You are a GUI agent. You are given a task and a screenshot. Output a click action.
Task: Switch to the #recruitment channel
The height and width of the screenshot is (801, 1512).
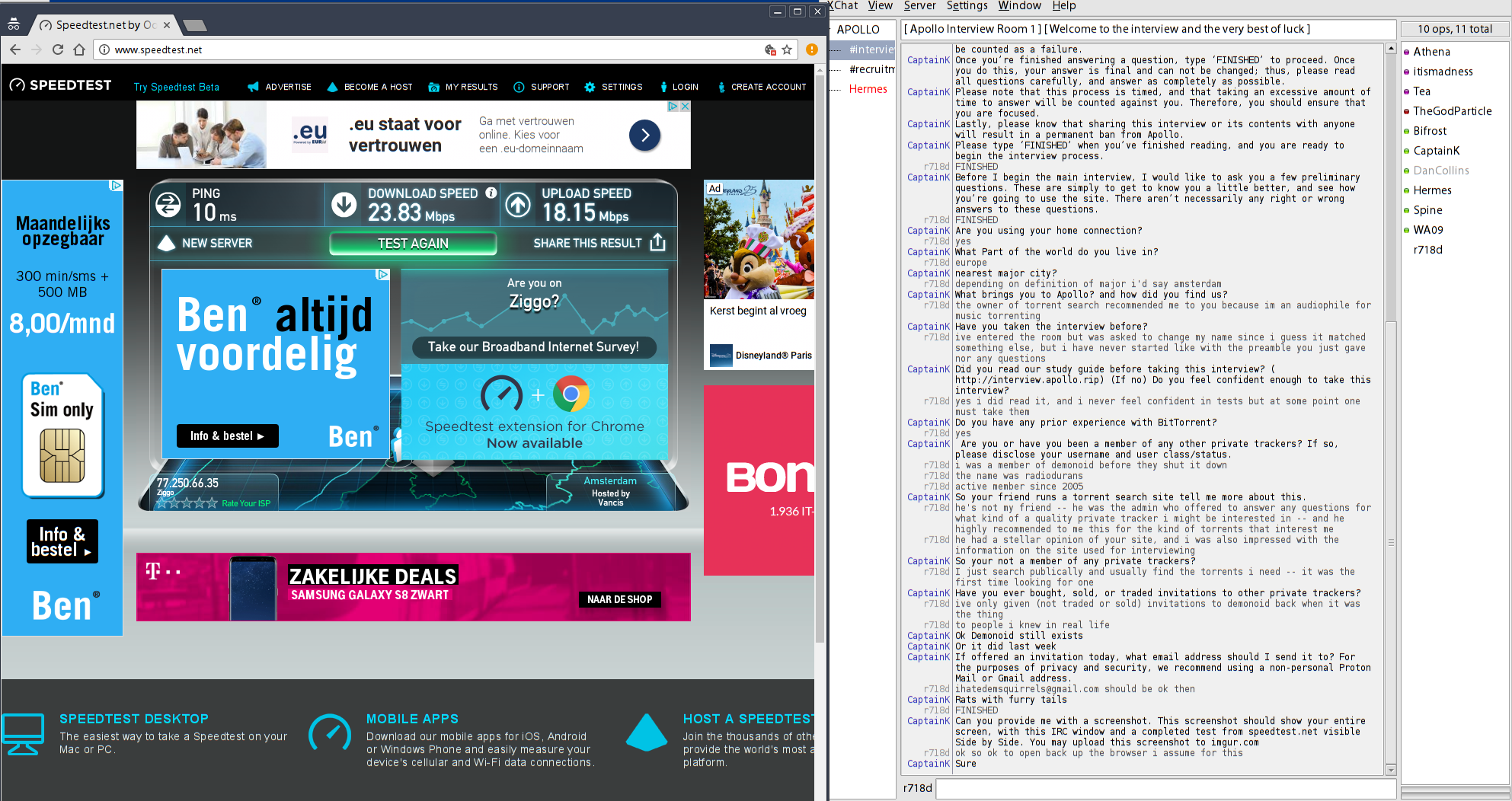tap(871, 69)
